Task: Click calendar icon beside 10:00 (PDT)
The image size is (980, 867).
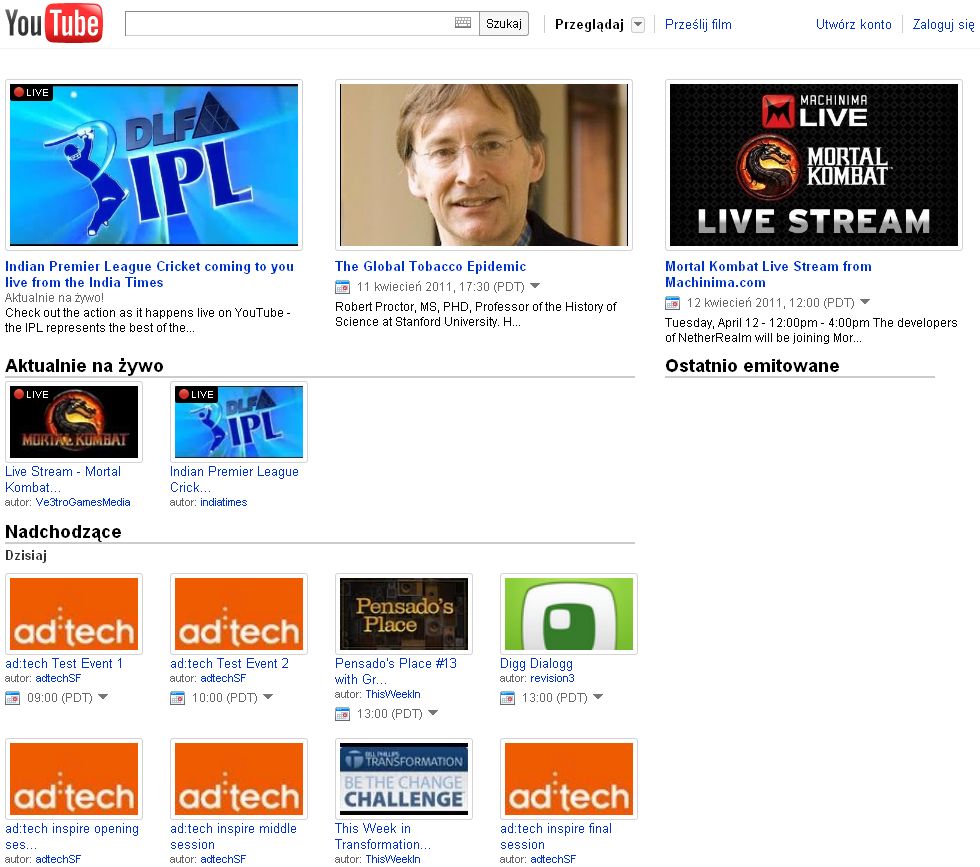Action: point(178,698)
